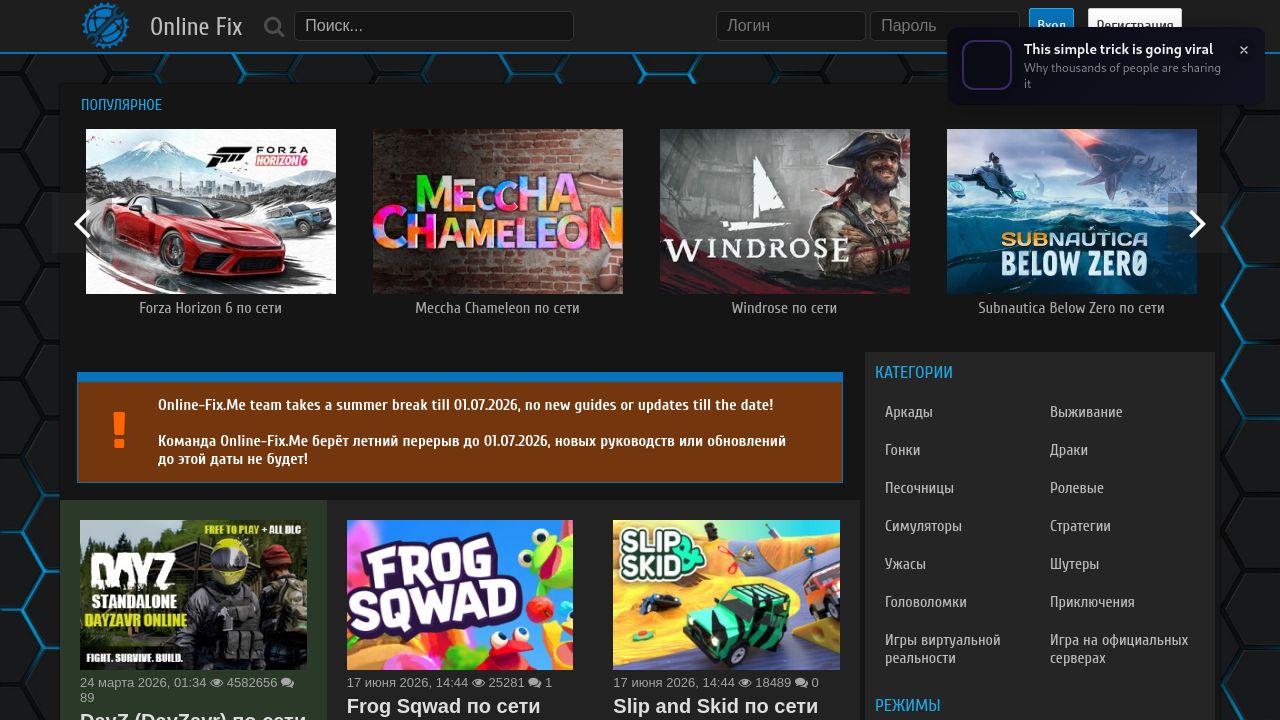Open the Драки category
The width and height of the screenshot is (1280, 720).
click(1069, 450)
